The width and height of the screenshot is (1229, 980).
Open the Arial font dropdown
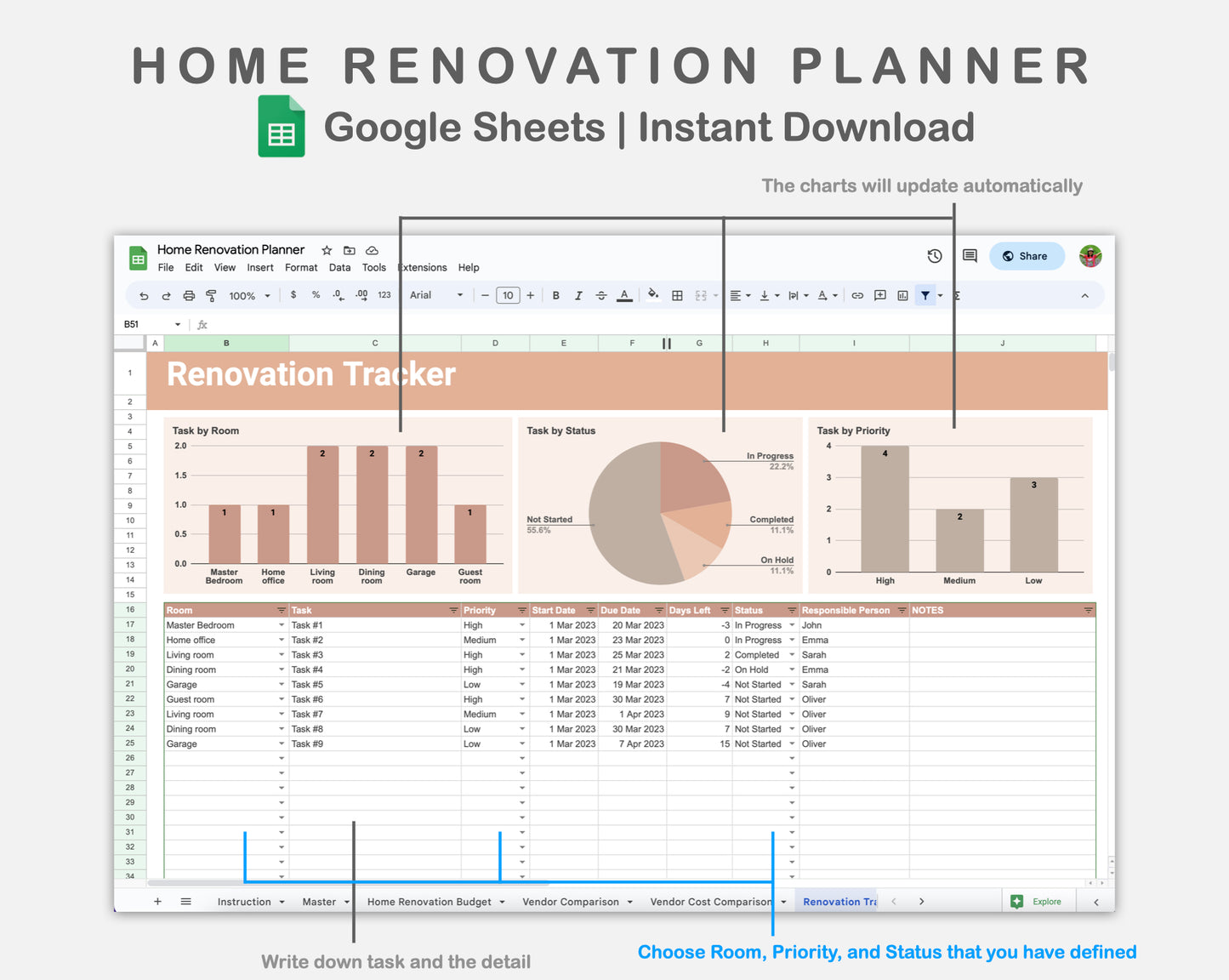click(435, 295)
